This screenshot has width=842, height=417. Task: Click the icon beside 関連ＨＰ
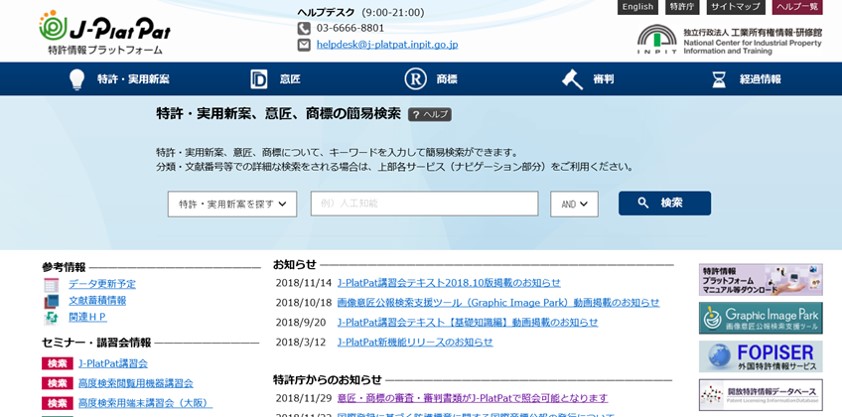(x=52, y=318)
